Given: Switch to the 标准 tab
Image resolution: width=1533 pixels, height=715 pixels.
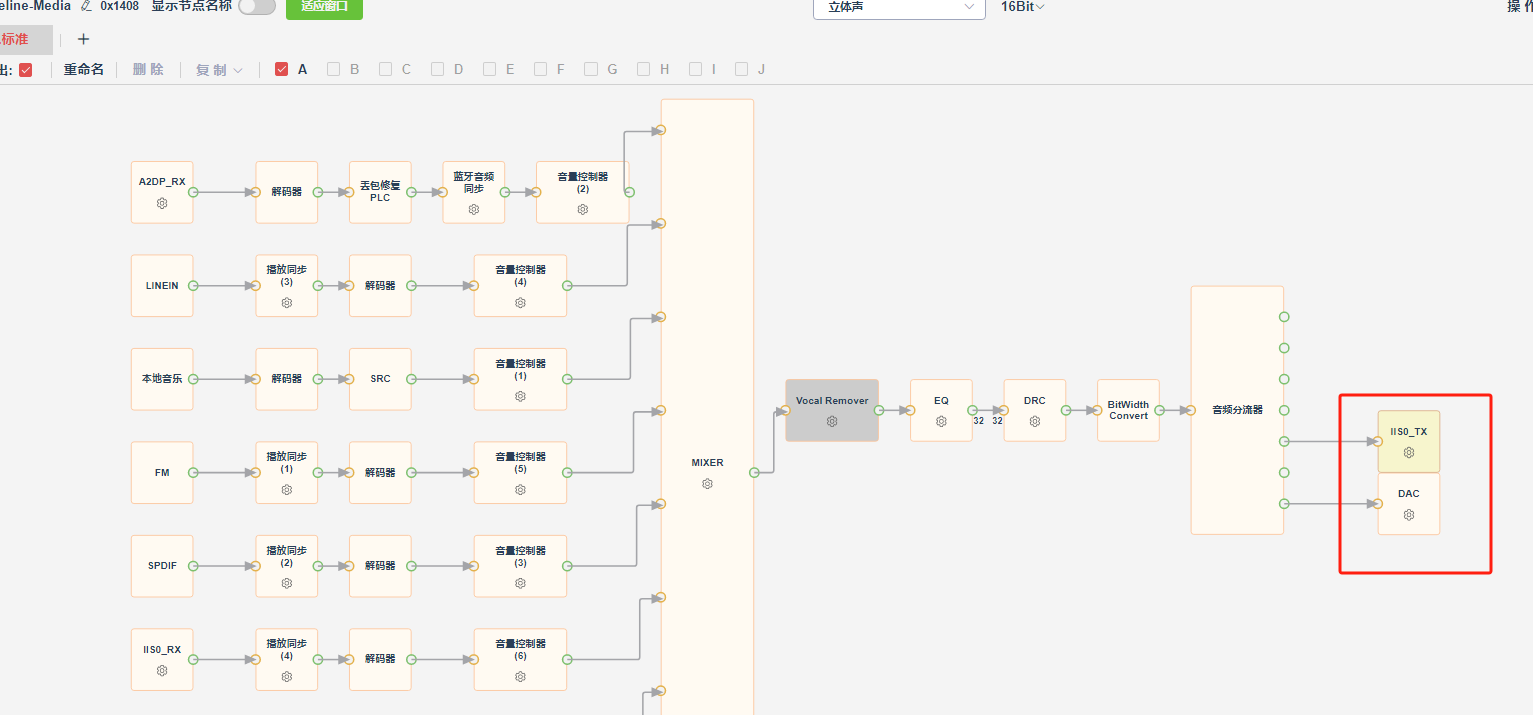Looking at the screenshot, I should click(x=25, y=40).
